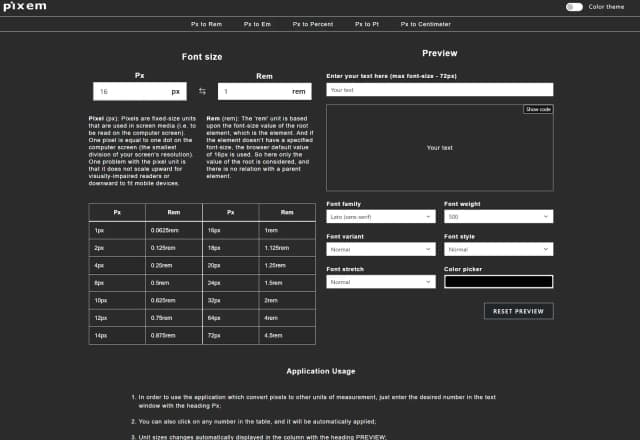640x440 pixels.
Task: Click the 1.125rem table cell
Action: [x=287, y=248]
